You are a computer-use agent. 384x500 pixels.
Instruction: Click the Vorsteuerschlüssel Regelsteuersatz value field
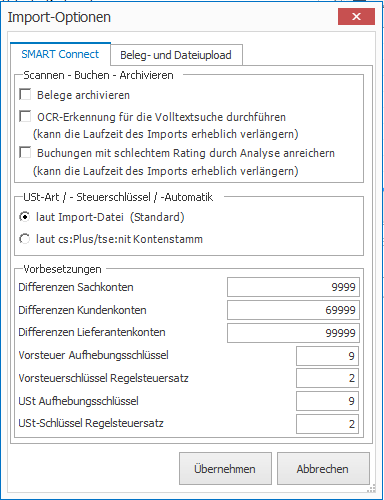coord(327,378)
